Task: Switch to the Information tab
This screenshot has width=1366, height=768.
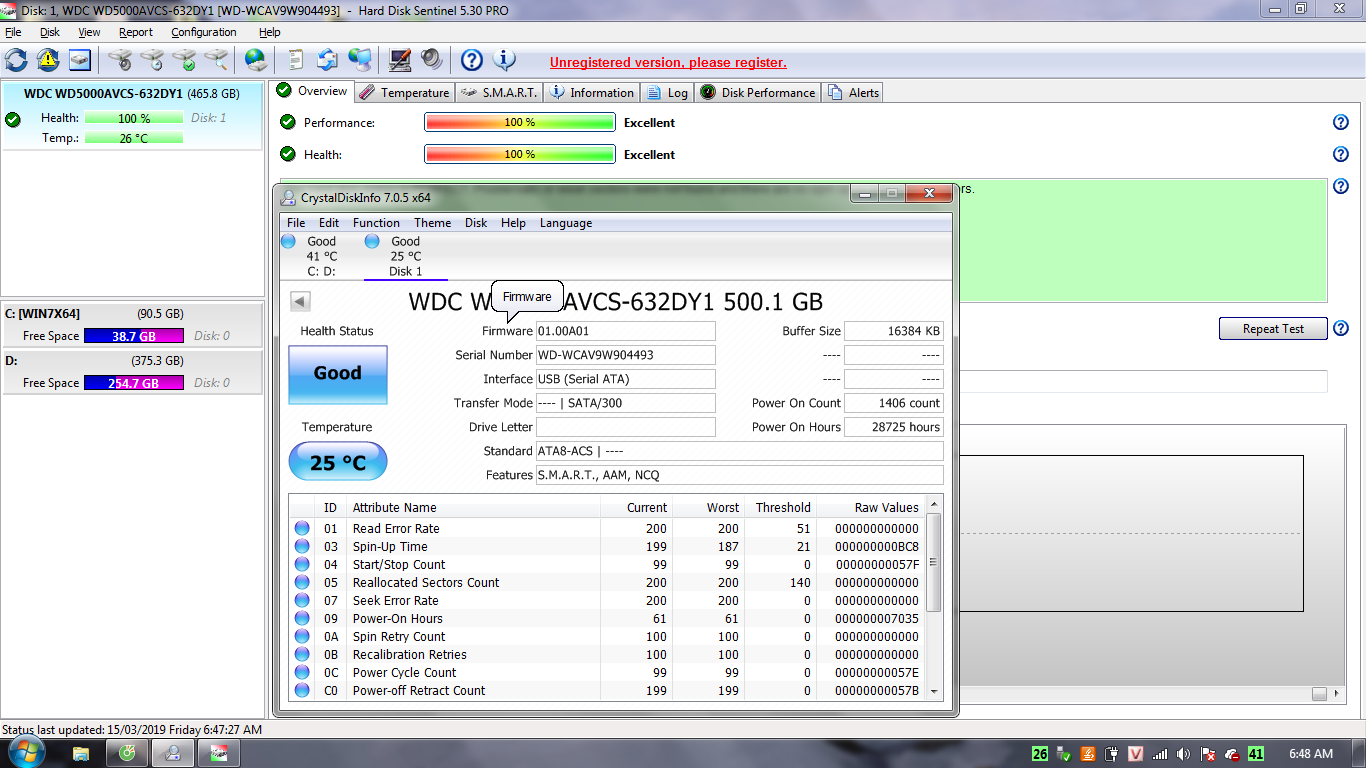Action: [591, 92]
